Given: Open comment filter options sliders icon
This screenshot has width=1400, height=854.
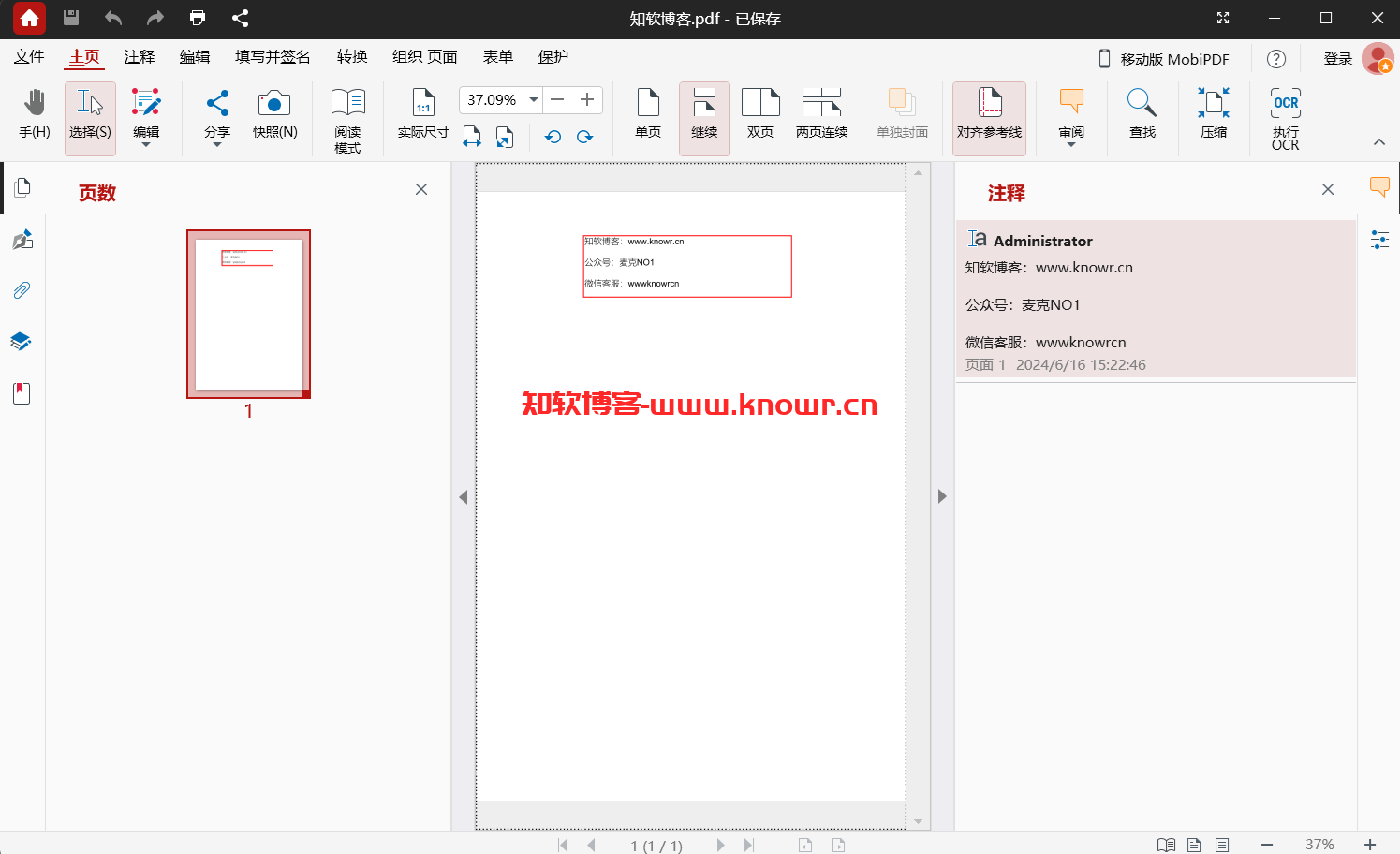Looking at the screenshot, I should pyautogui.click(x=1379, y=240).
